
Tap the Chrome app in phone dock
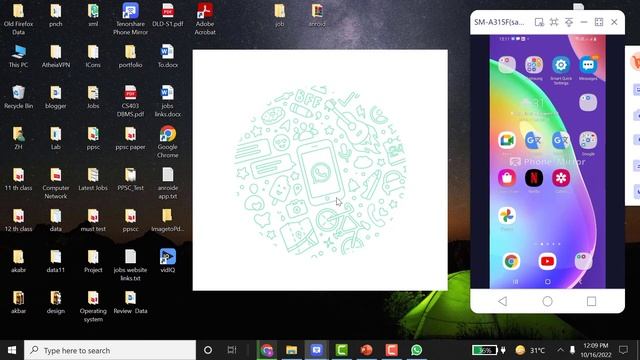pyautogui.click(x=511, y=261)
